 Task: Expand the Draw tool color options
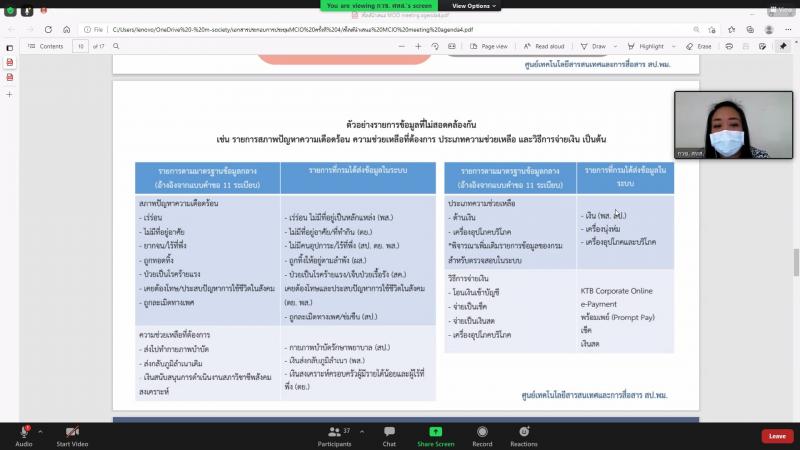pyautogui.click(x=615, y=46)
